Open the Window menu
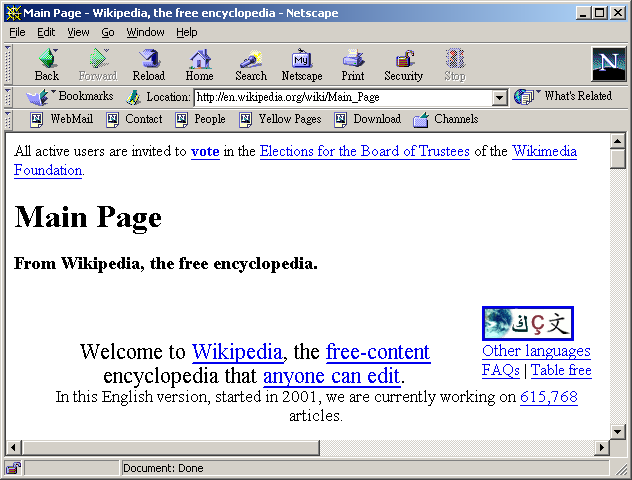The image size is (632, 480). point(146,32)
